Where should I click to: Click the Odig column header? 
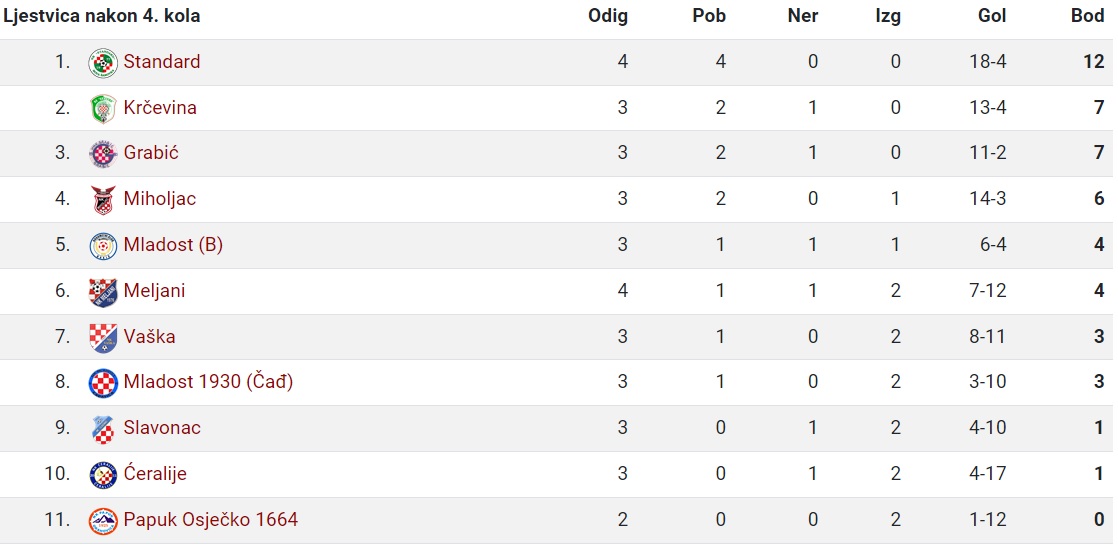click(x=607, y=16)
